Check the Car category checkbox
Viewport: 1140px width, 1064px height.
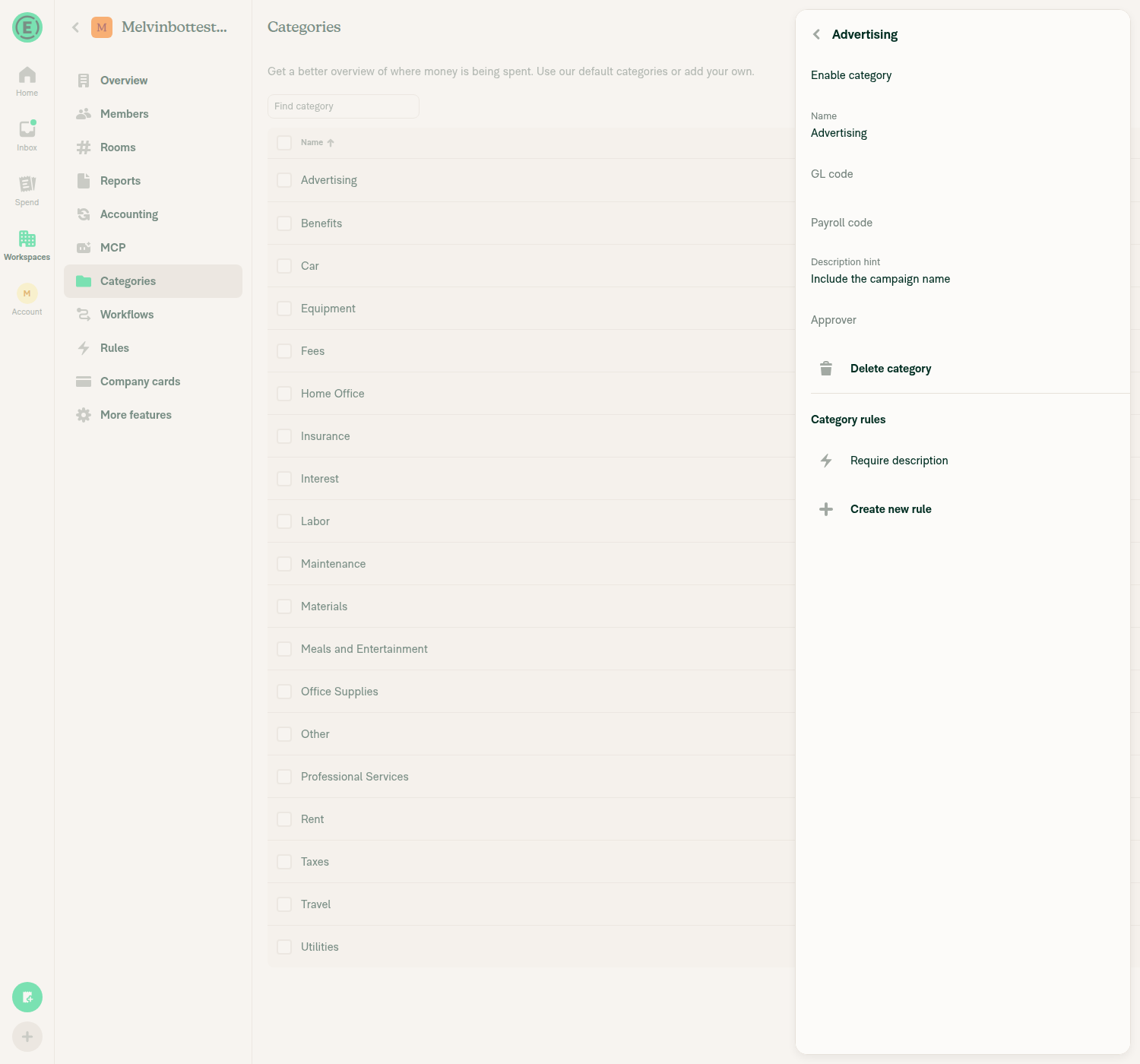point(284,266)
